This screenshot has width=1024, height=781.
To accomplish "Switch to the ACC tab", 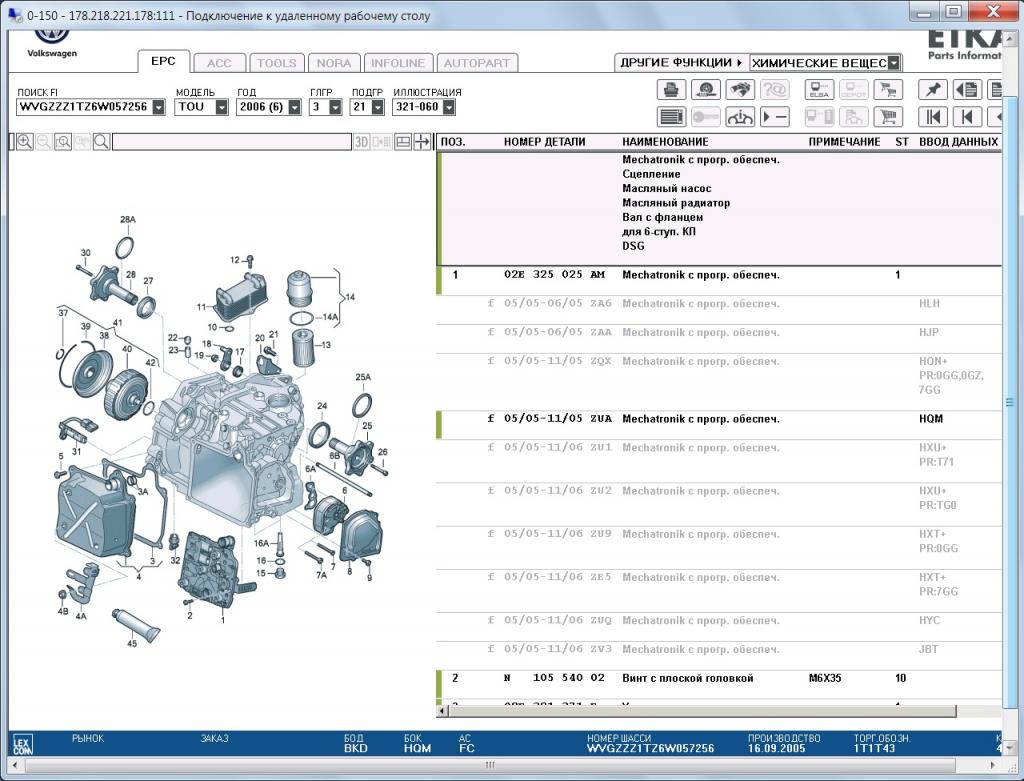I will click(219, 63).
